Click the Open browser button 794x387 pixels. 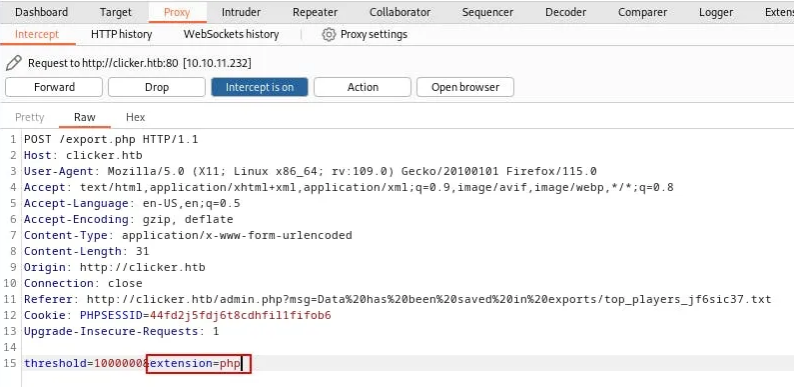[465, 87]
